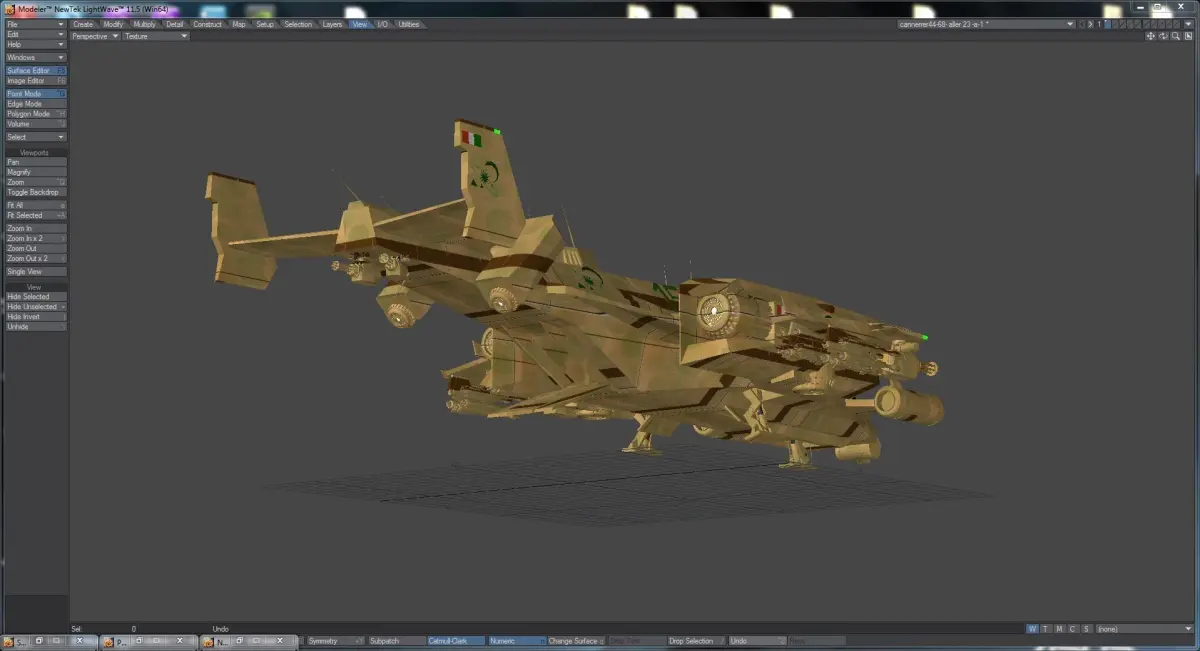Click the Volume selection mode button
Viewport: 1200px width, 651px height.
(x=36, y=124)
